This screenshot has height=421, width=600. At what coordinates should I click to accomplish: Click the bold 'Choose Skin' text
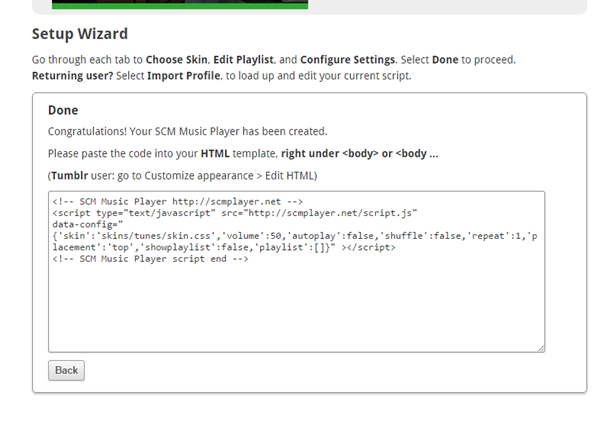176,60
